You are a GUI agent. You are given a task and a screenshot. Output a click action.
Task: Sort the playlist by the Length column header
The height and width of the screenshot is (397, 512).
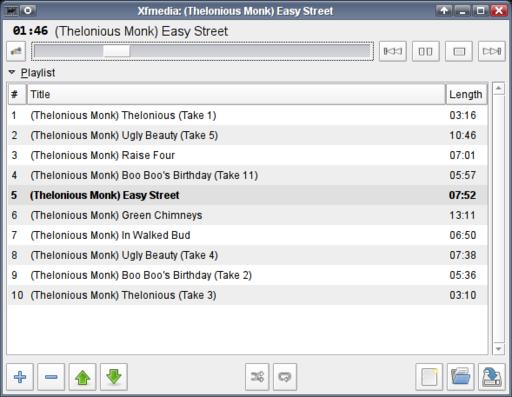tap(466, 94)
